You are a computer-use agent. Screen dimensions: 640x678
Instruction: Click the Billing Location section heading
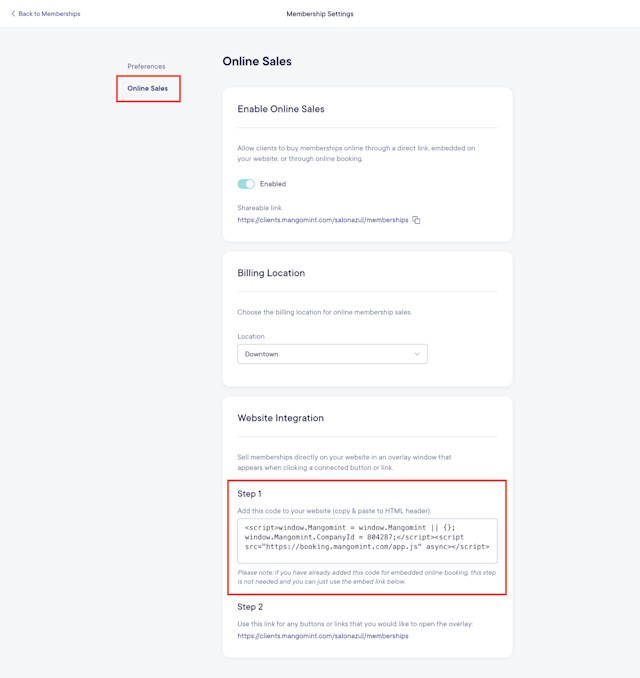click(x=271, y=273)
